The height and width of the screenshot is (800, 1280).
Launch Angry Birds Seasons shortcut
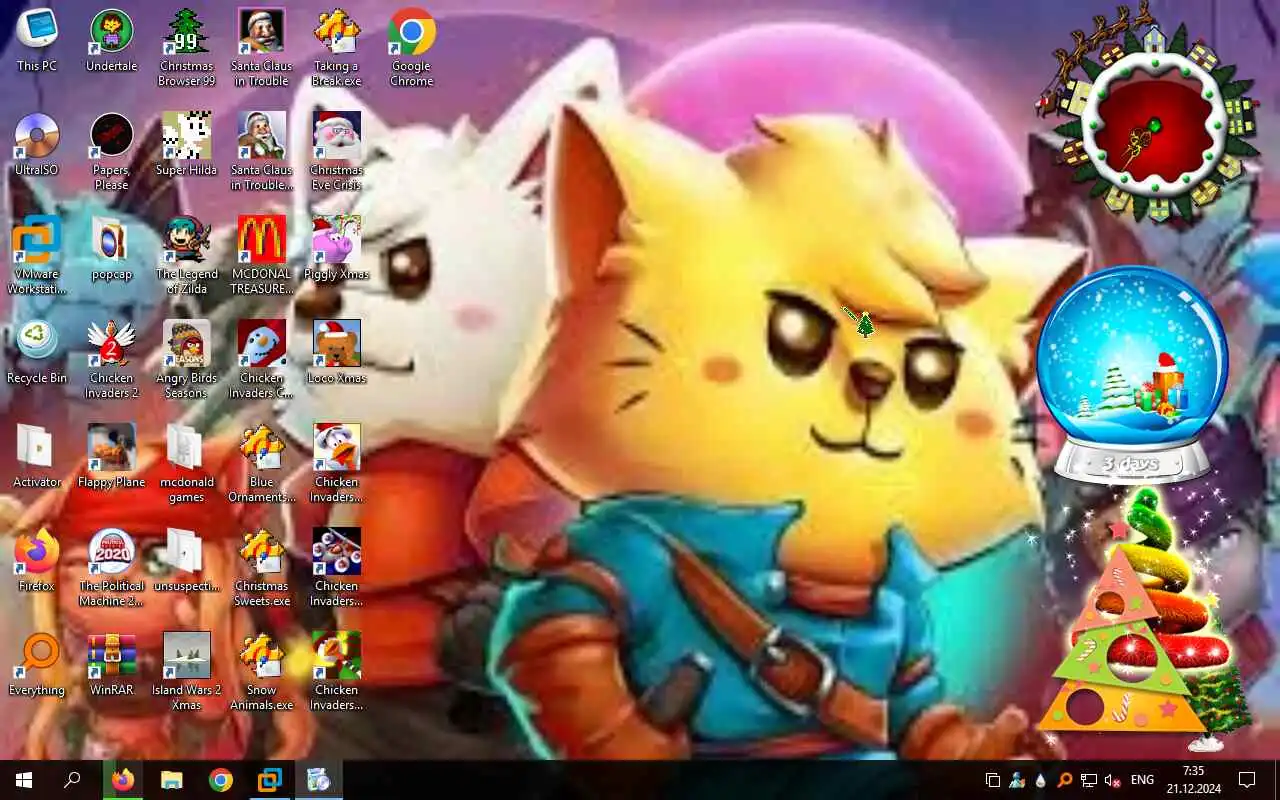187,361
